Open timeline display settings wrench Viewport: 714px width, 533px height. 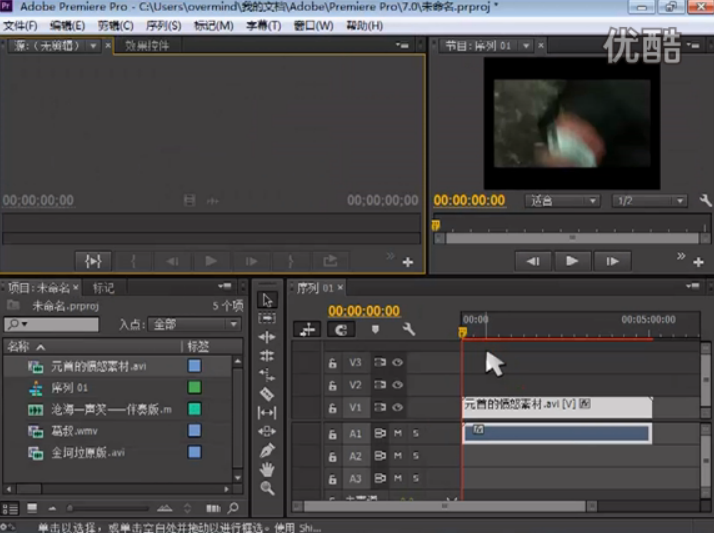pyautogui.click(x=408, y=329)
